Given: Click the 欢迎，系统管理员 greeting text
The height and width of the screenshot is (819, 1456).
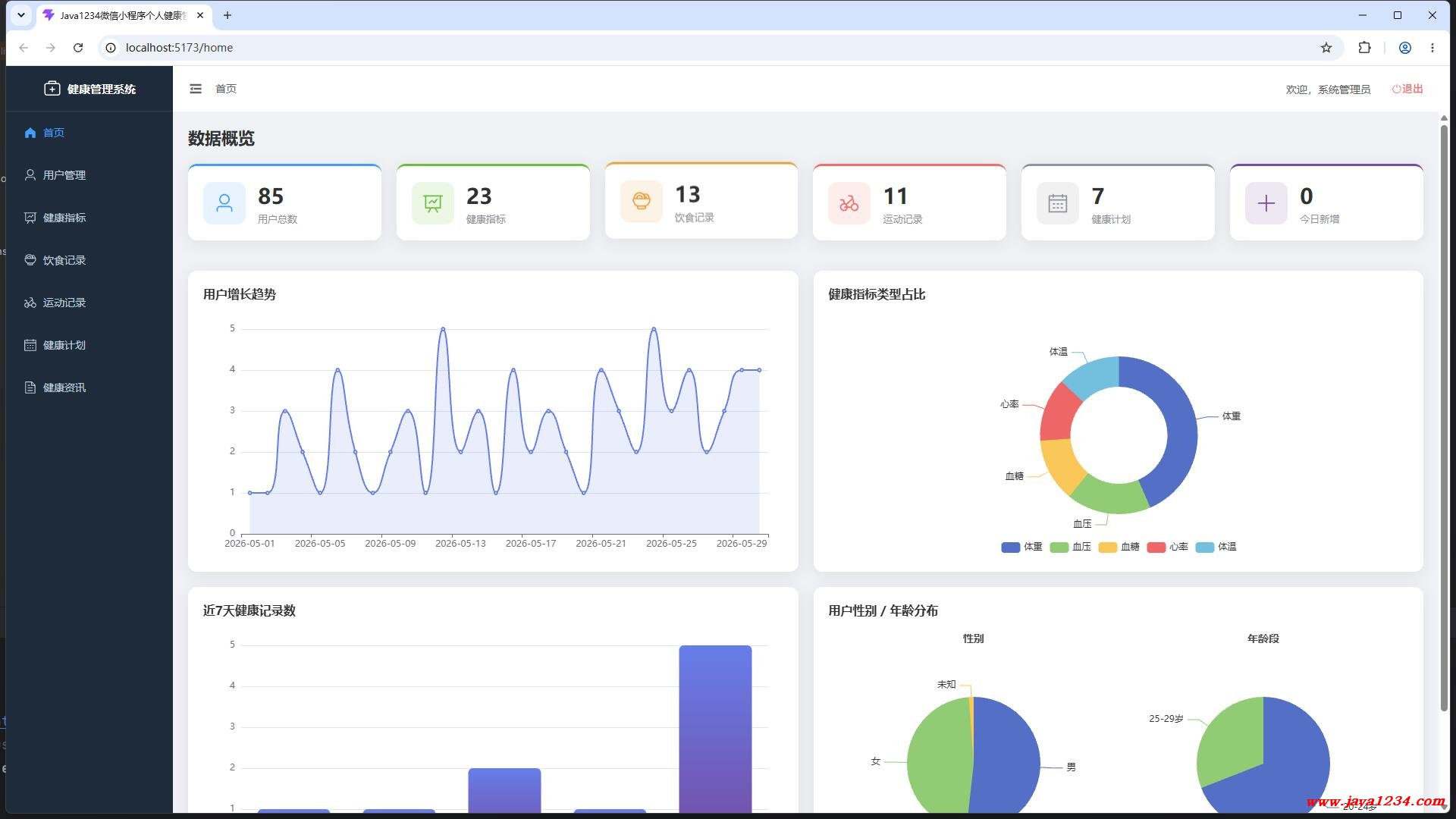Looking at the screenshot, I should pos(1328,89).
